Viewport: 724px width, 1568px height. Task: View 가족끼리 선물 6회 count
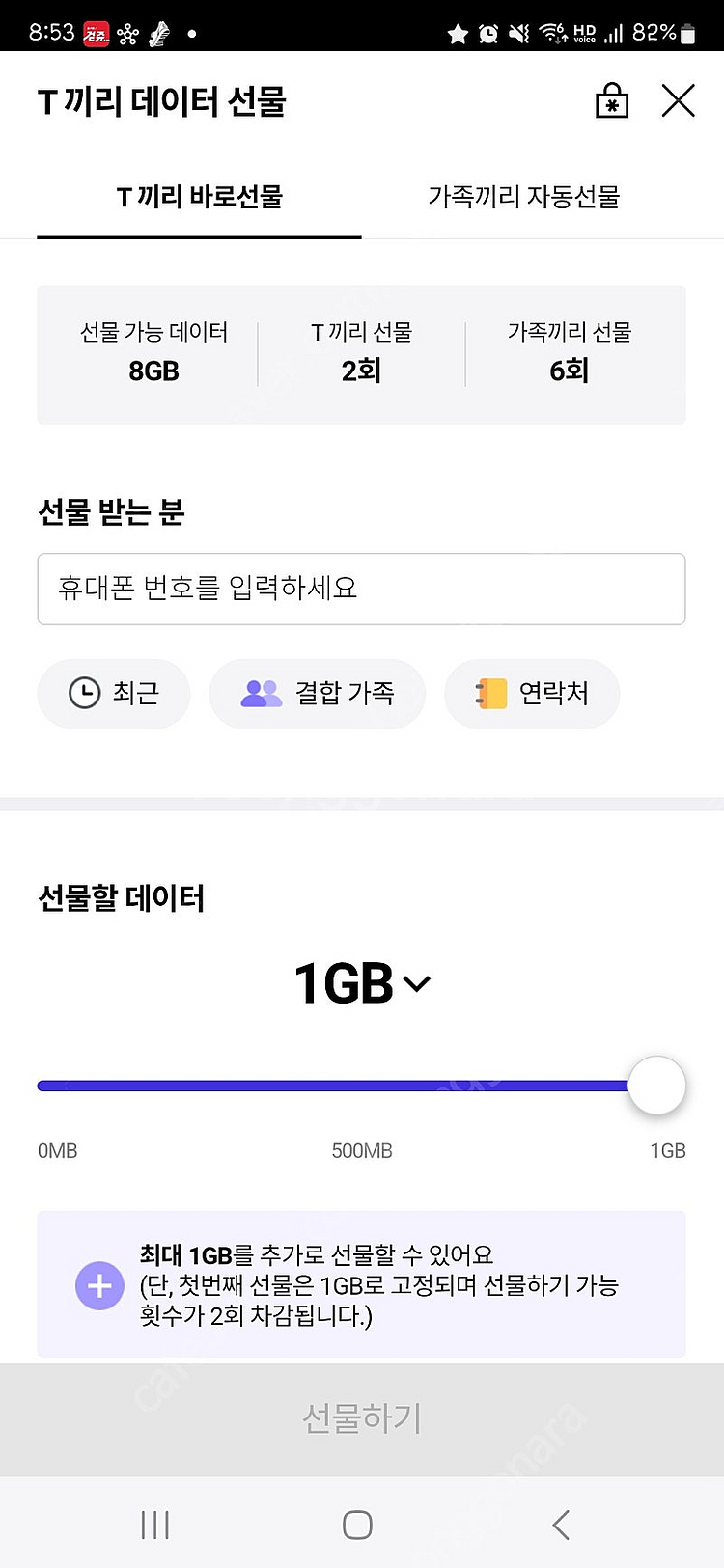click(570, 353)
